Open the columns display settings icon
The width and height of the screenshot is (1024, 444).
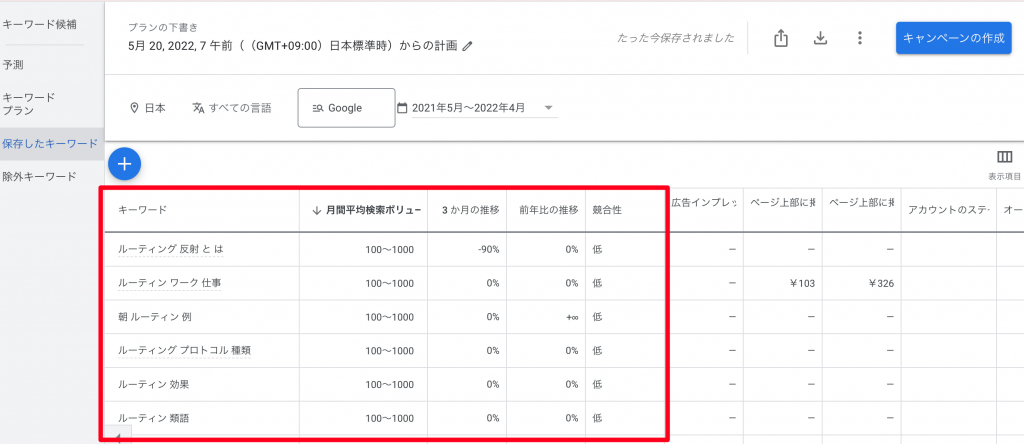(x=1004, y=158)
